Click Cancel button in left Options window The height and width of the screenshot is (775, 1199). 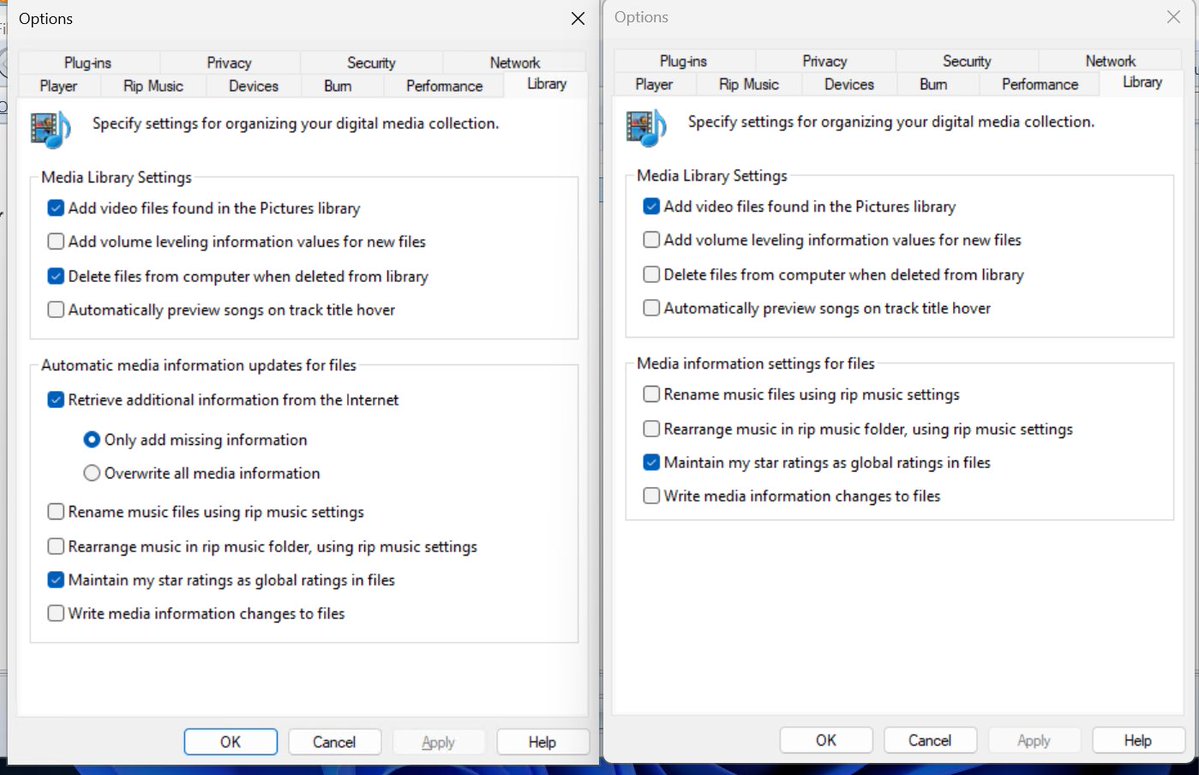click(334, 741)
